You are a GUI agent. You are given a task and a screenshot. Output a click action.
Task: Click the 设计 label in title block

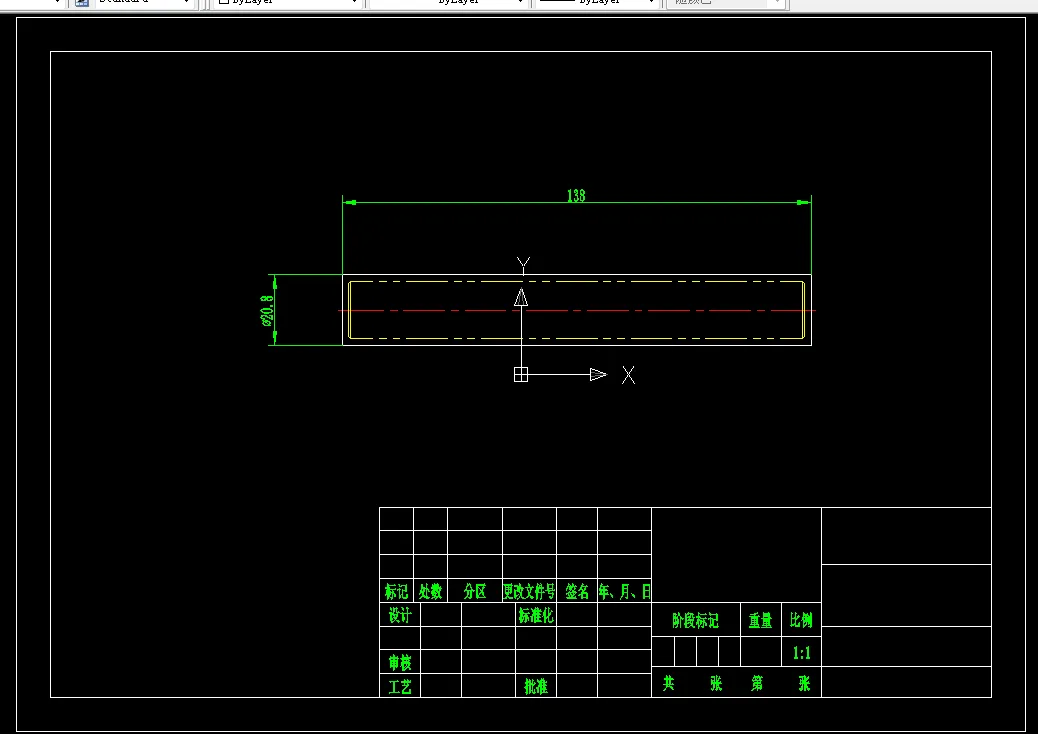400,616
